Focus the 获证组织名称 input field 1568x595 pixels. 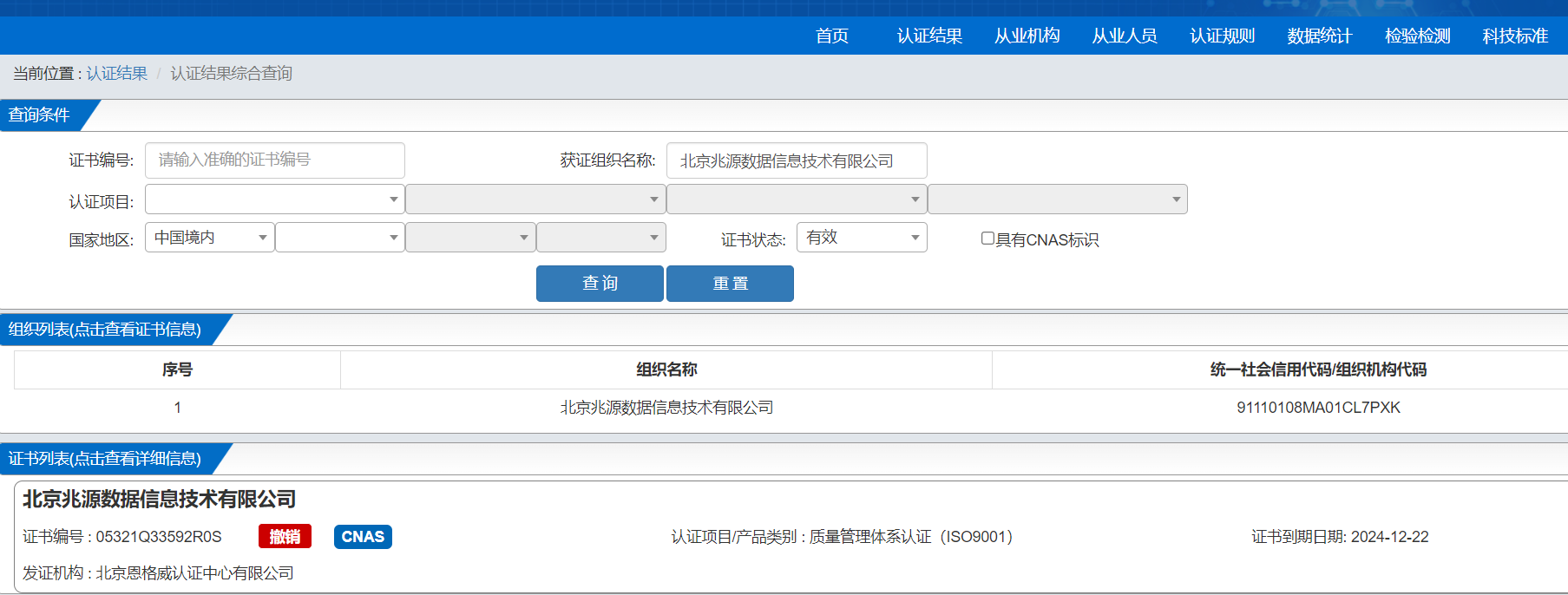(x=797, y=160)
